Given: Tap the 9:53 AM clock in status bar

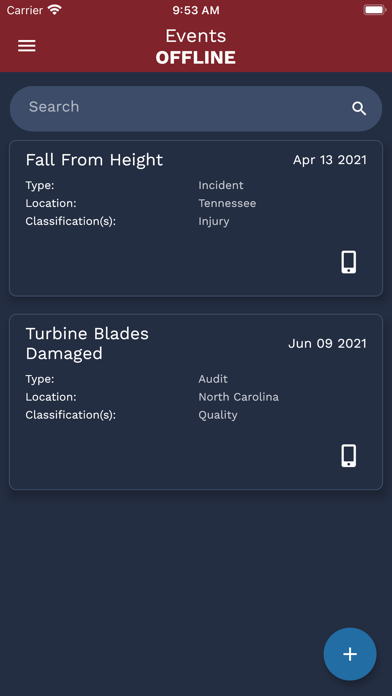Looking at the screenshot, I should (196, 10).
